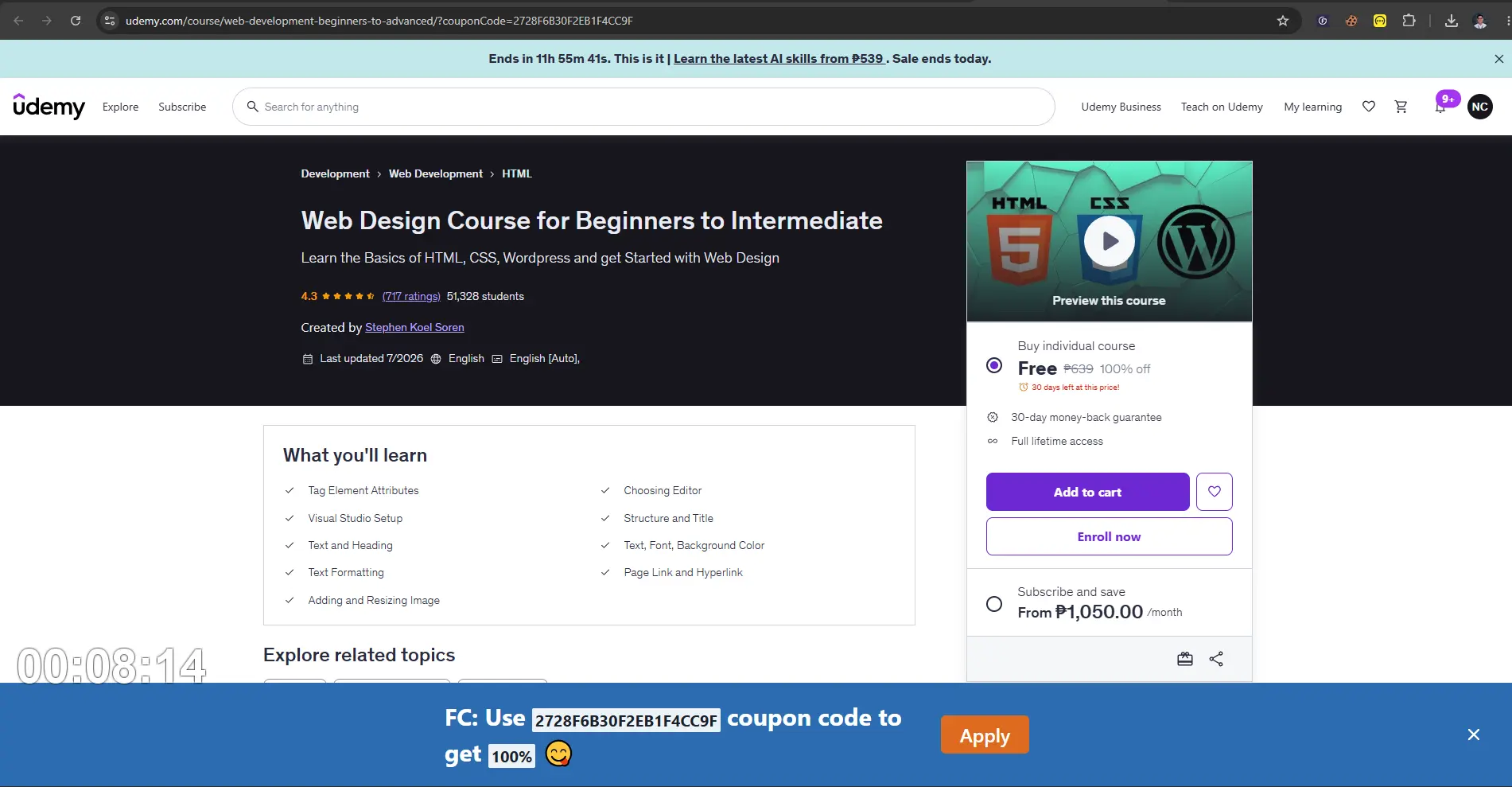Open the shopping cart icon
The width and height of the screenshot is (1512, 787).
pyautogui.click(x=1401, y=107)
